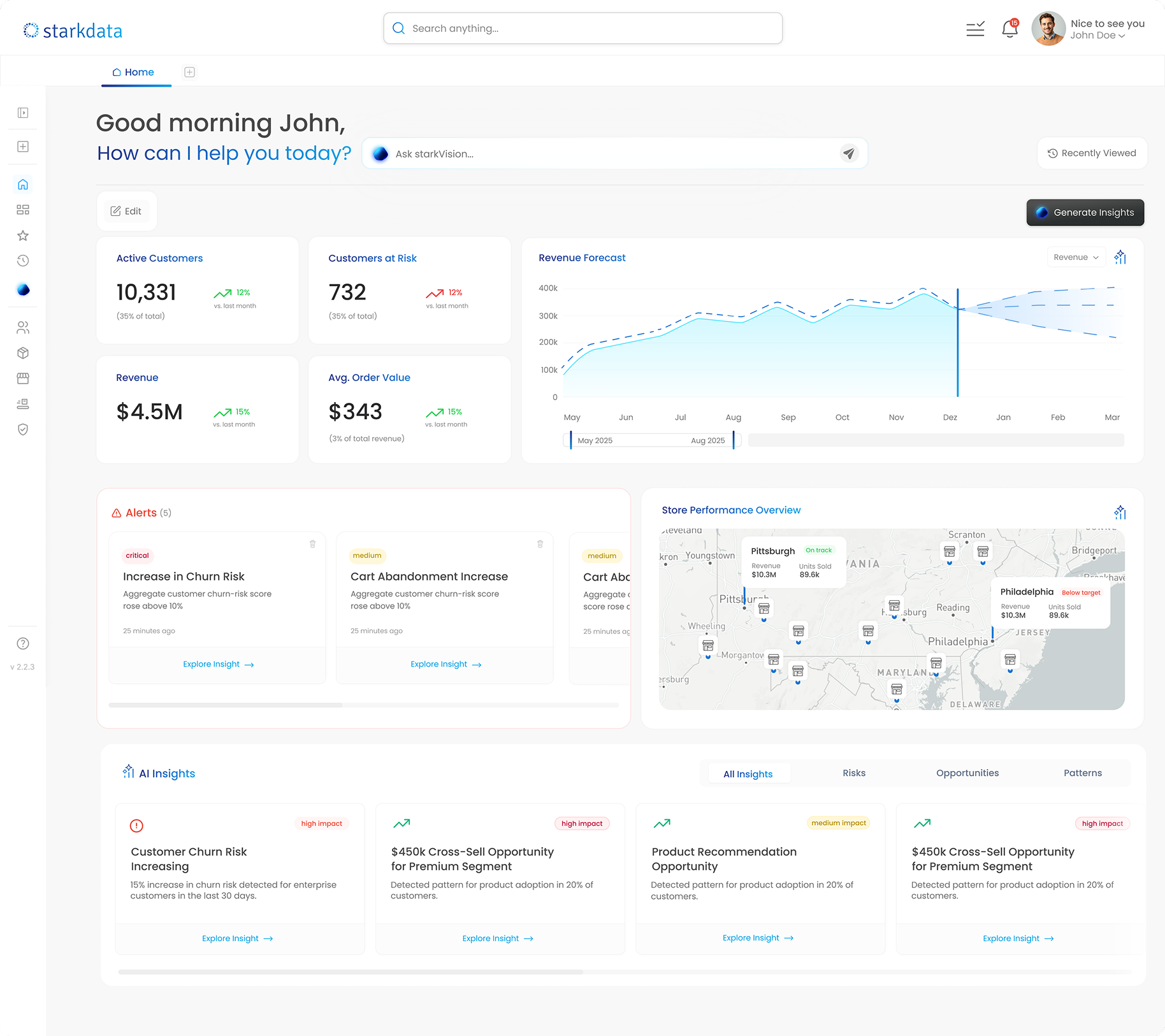Click the Philadelphia store tooltip card
1165x1036 pixels.
1050,603
